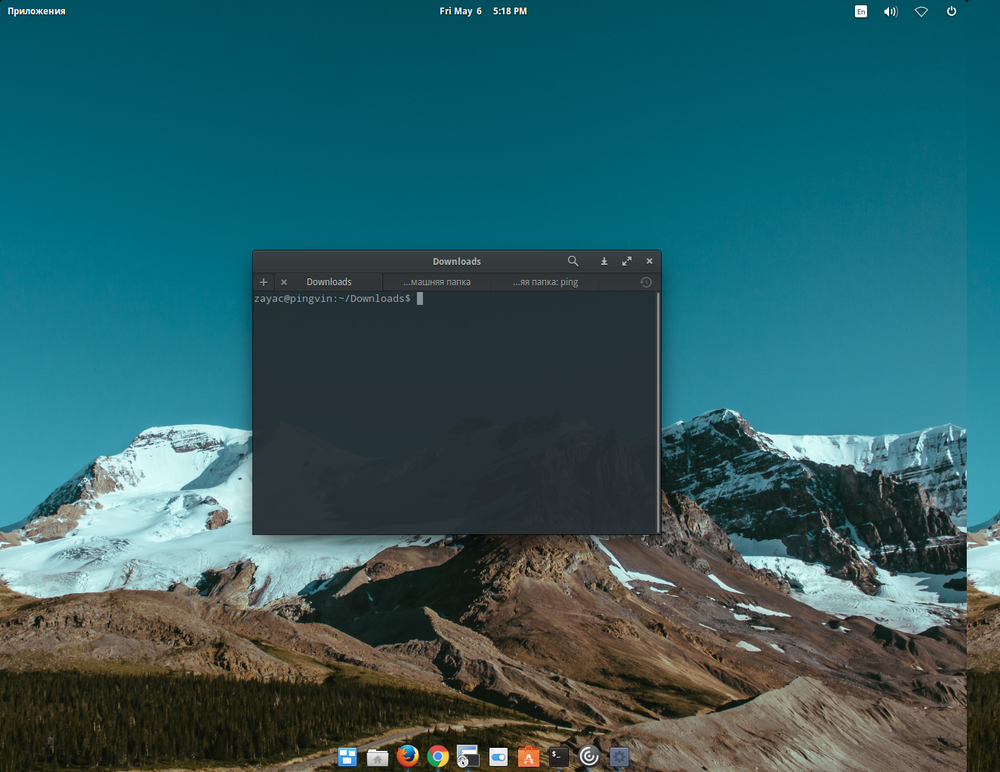Open the AppCenter shopping bag icon

528,757
